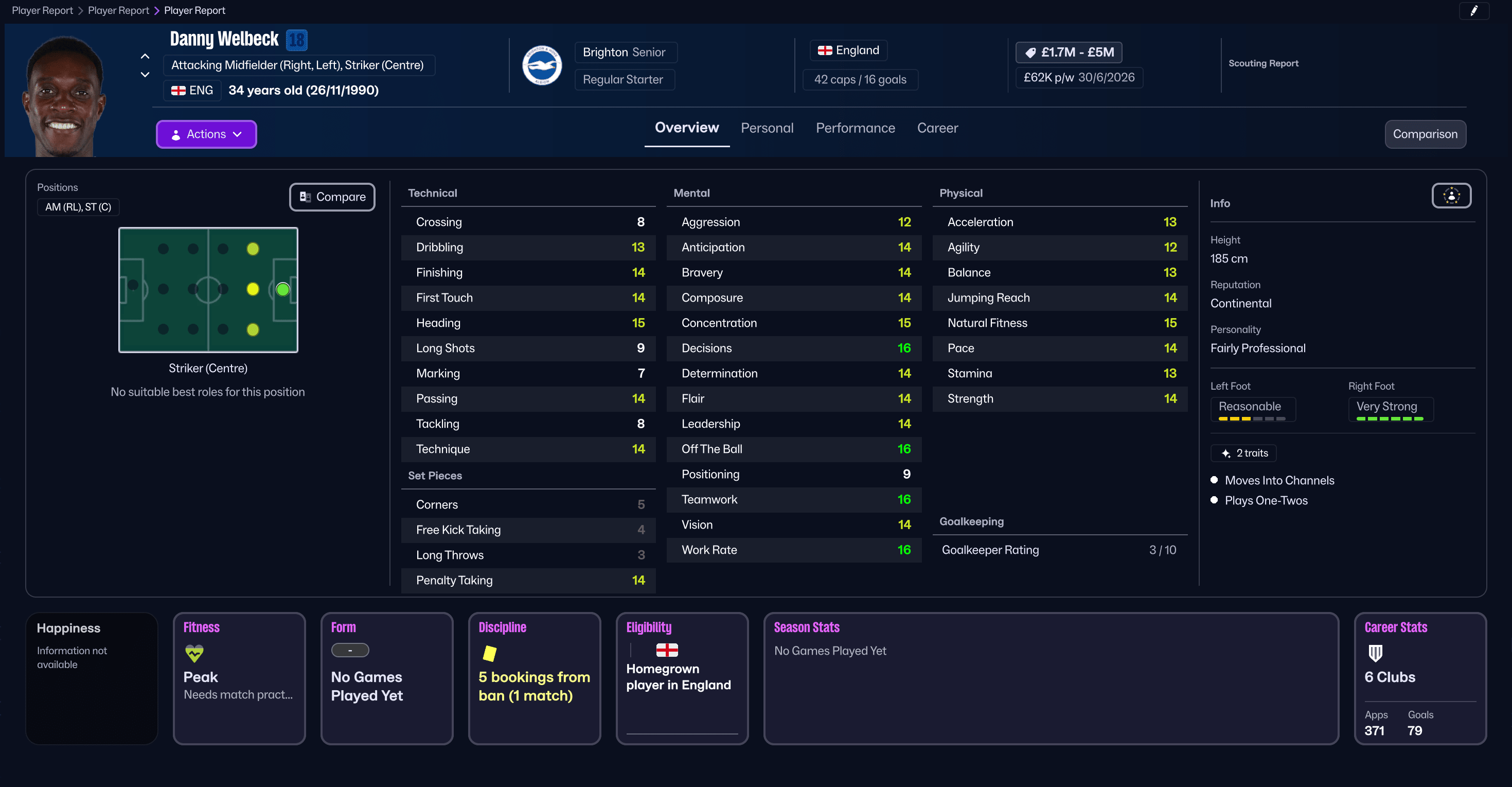Click the price tag icon on transfer value
The width and height of the screenshot is (1512, 787).
1031,53
